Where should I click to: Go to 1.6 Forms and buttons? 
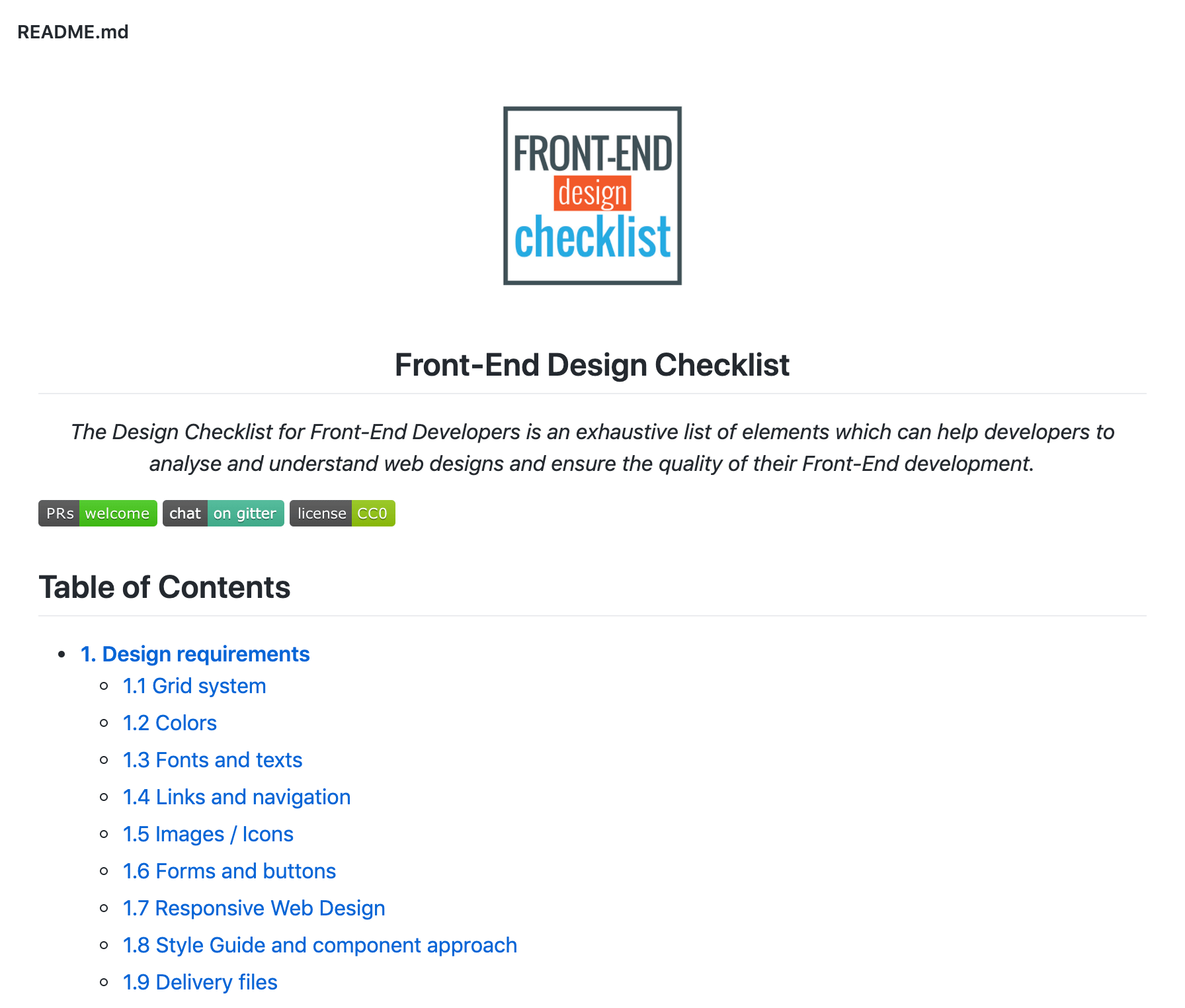[x=229, y=871]
